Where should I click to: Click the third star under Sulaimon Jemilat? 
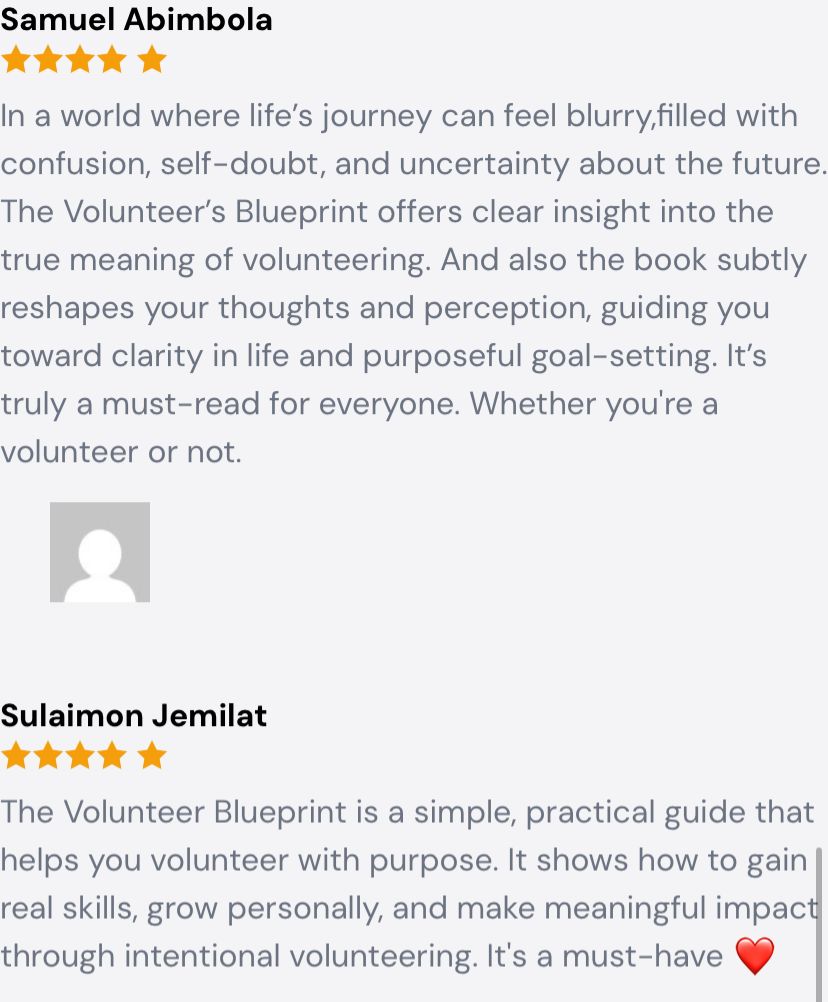(79, 755)
